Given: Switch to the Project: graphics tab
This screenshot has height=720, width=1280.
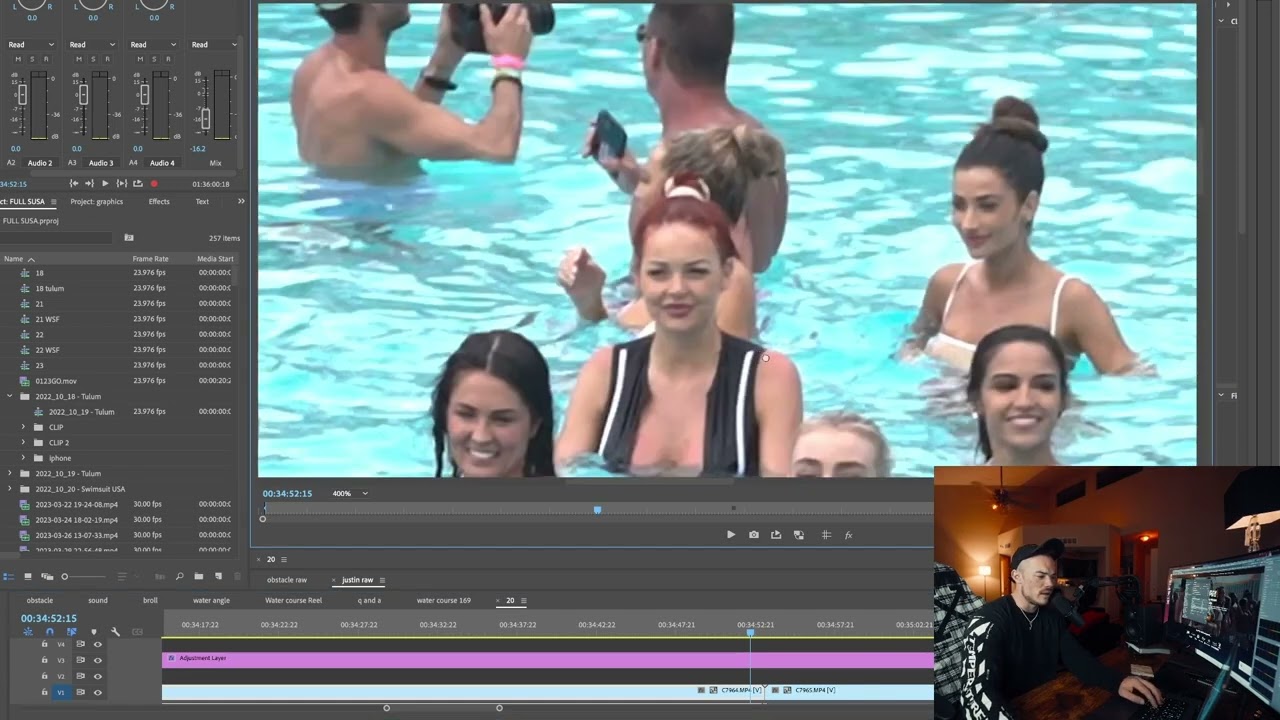Looking at the screenshot, I should pyautogui.click(x=97, y=202).
